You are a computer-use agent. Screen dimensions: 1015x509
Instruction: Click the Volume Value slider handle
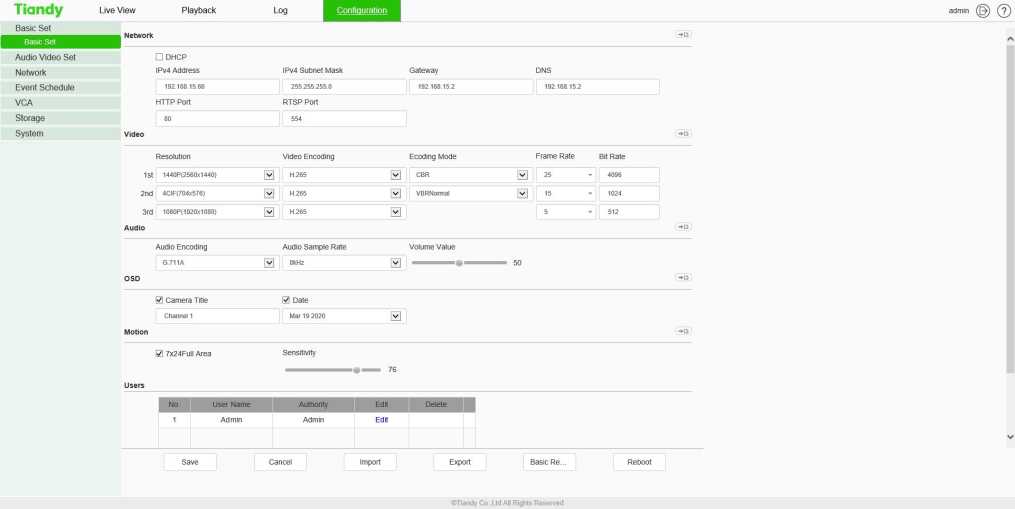[459, 263]
